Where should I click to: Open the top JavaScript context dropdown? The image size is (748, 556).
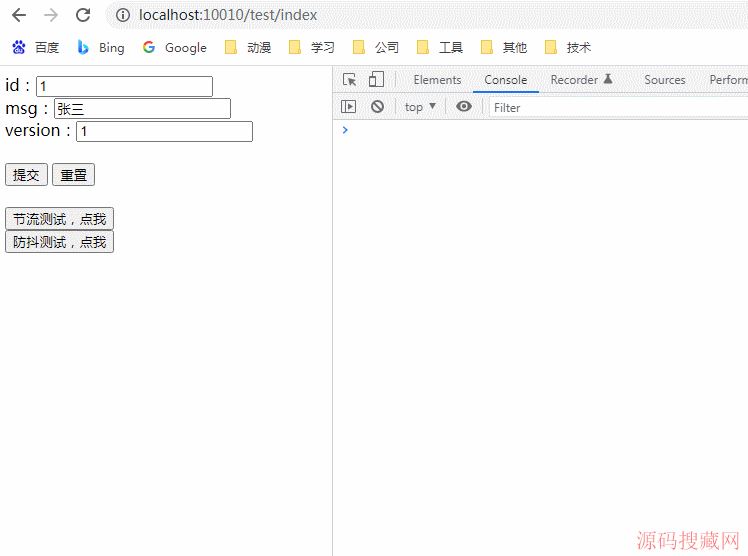(420, 107)
